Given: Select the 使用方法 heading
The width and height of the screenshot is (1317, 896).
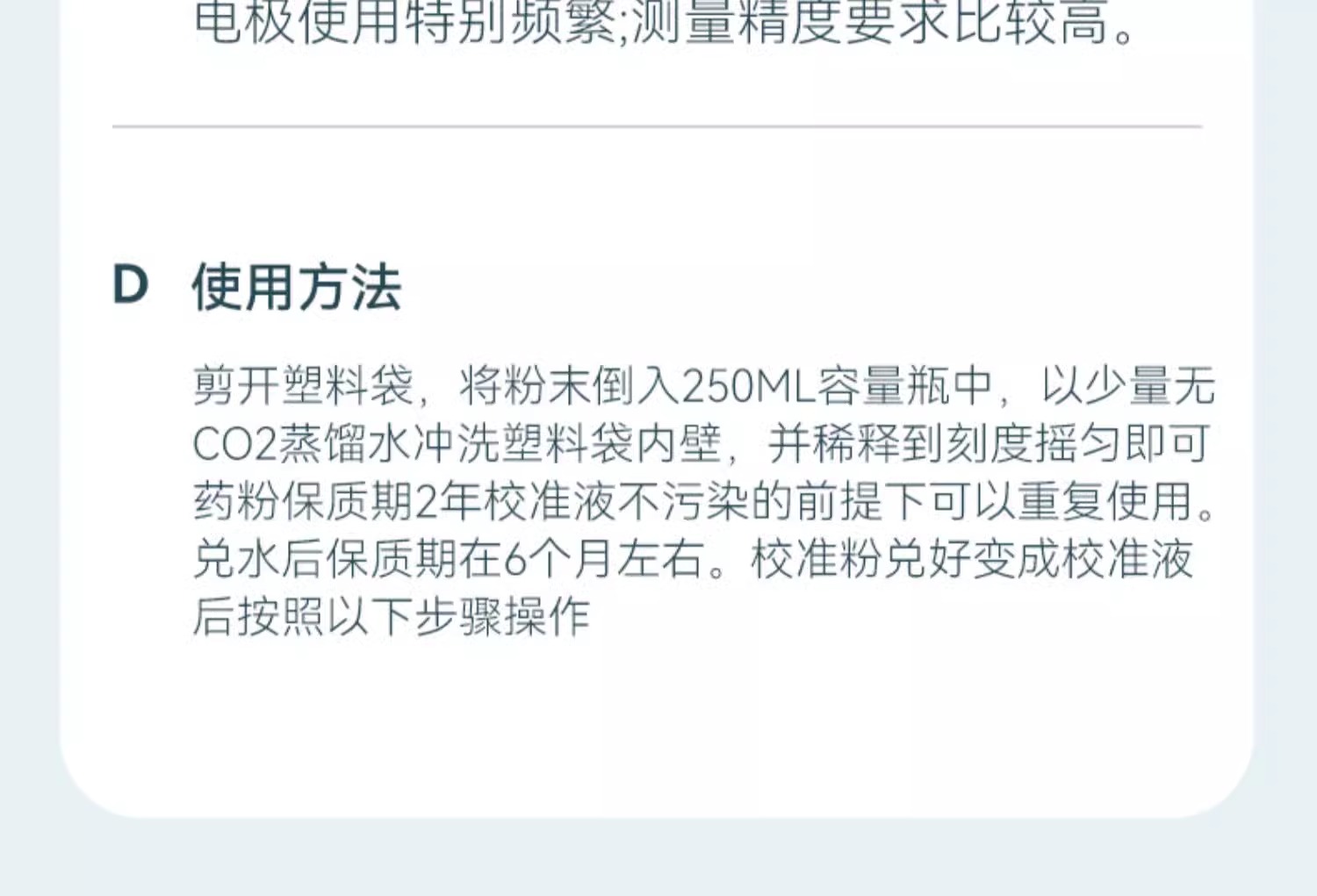Looking at the screenshot, I should (297, 287).
